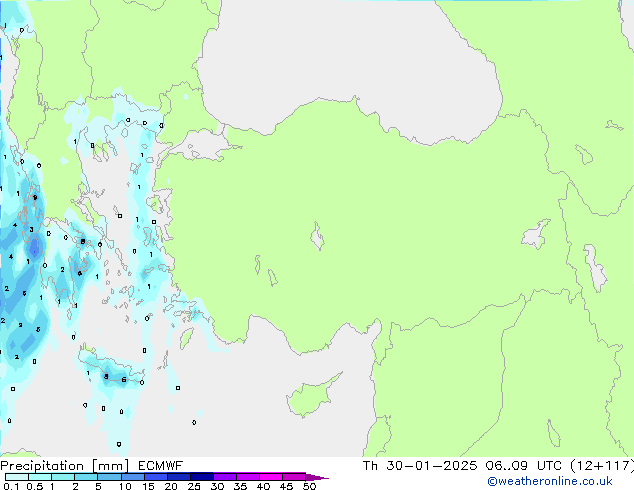
Task: Click Lake Tuz in central Turkey
Action: click(x=318, y=238)
